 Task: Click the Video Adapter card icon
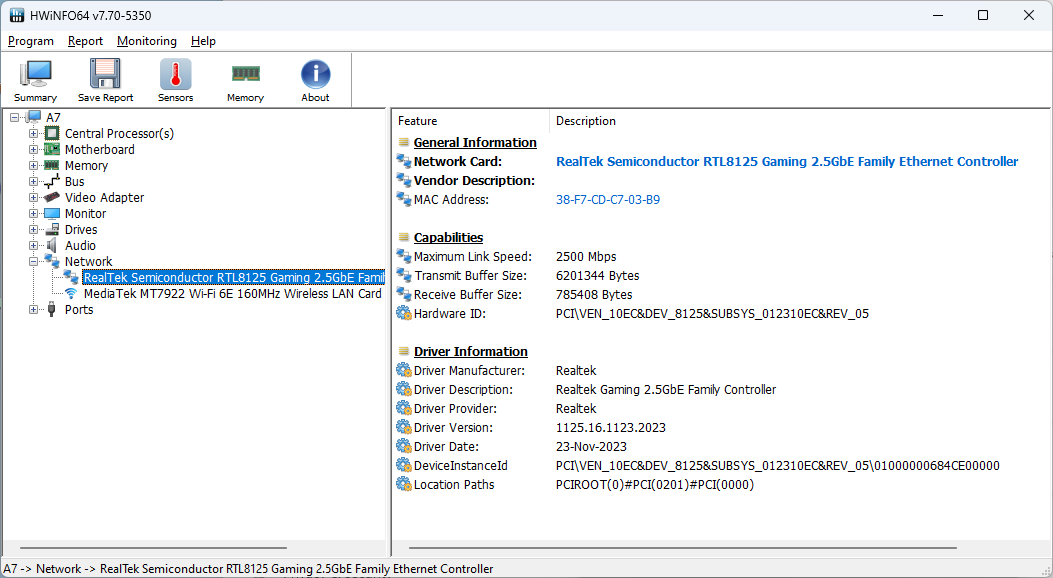pyautogui.click(x=52, y=197)
